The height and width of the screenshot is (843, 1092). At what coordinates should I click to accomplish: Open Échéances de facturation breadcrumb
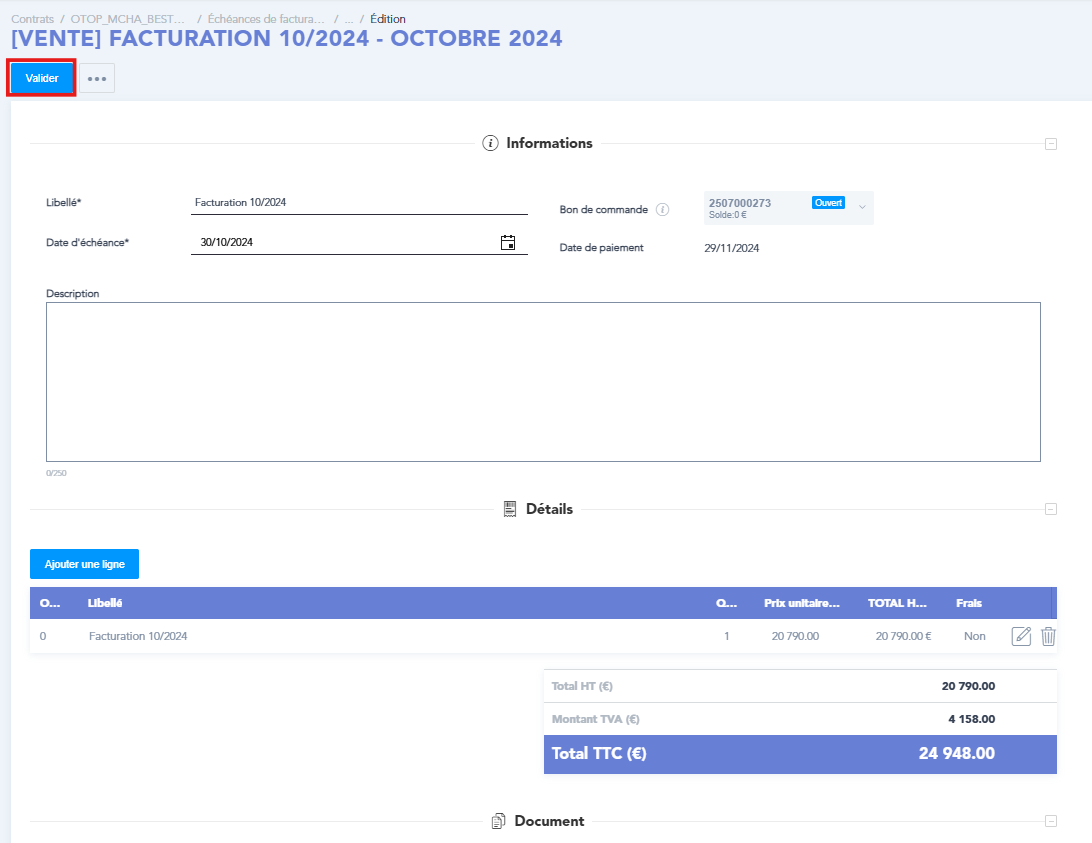[265, 19]
